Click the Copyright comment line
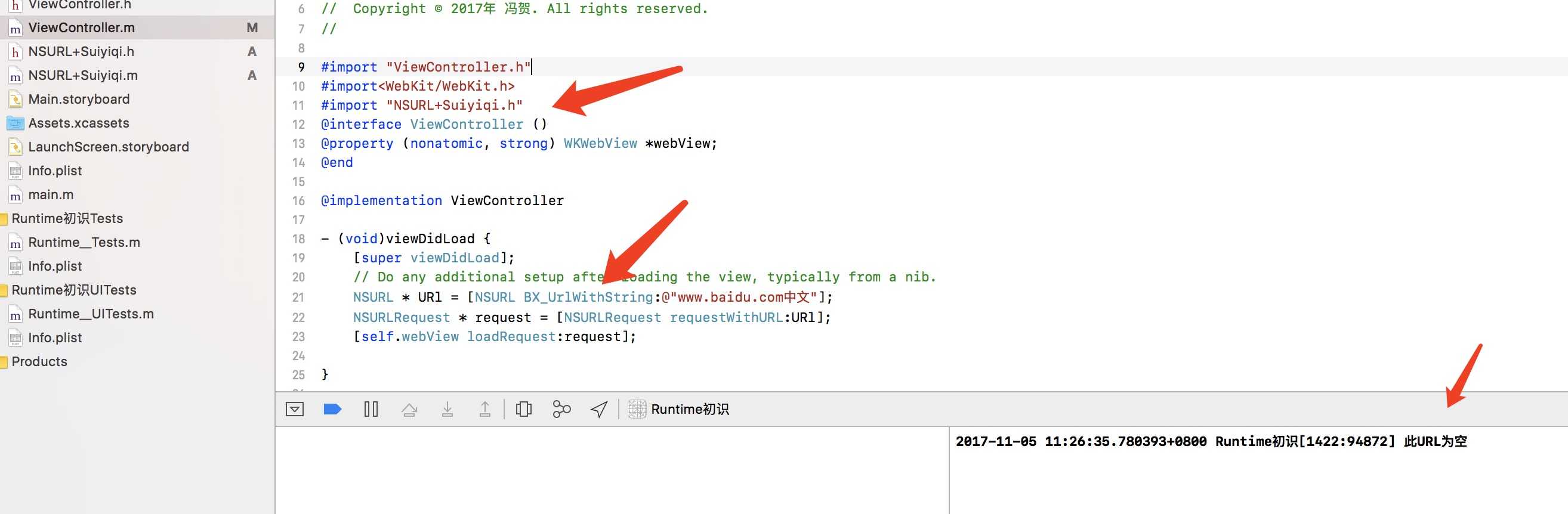Screen dimensions: 1568x514 (515, 8)
